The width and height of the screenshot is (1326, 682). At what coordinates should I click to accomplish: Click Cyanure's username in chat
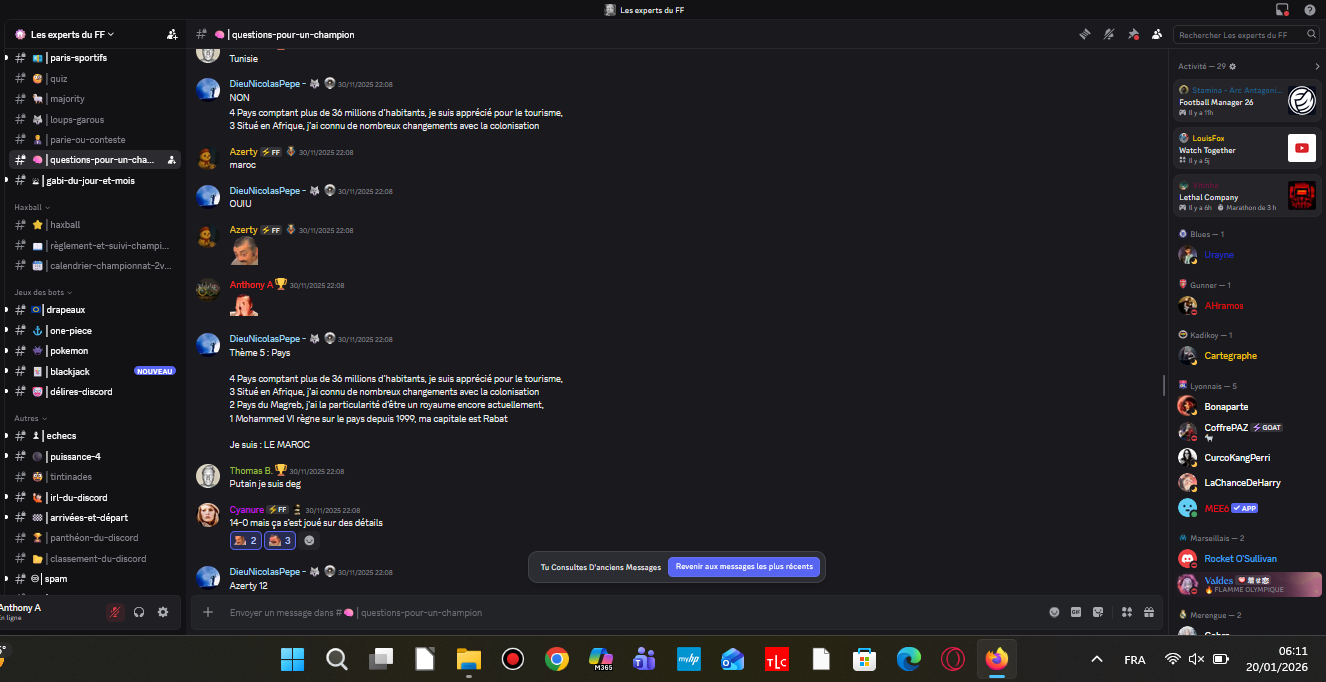[x=246, y=509]
